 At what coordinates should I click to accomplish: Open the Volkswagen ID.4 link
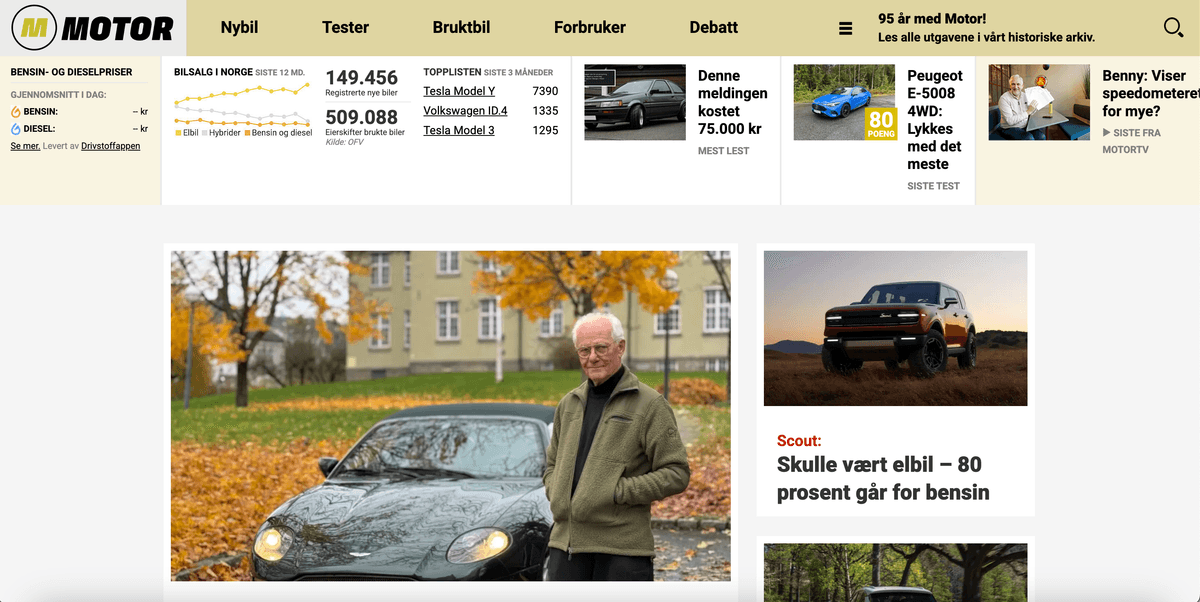465,111
